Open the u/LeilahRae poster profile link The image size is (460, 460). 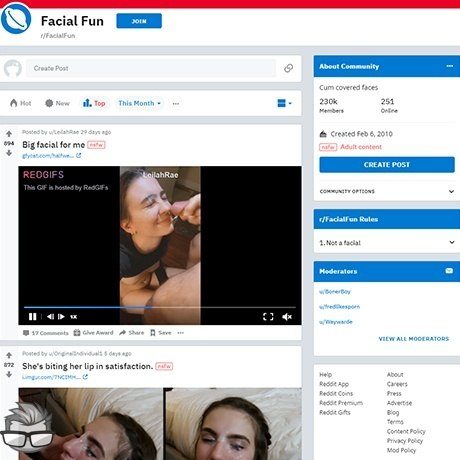pyautogui.click(x=64, y=132)
